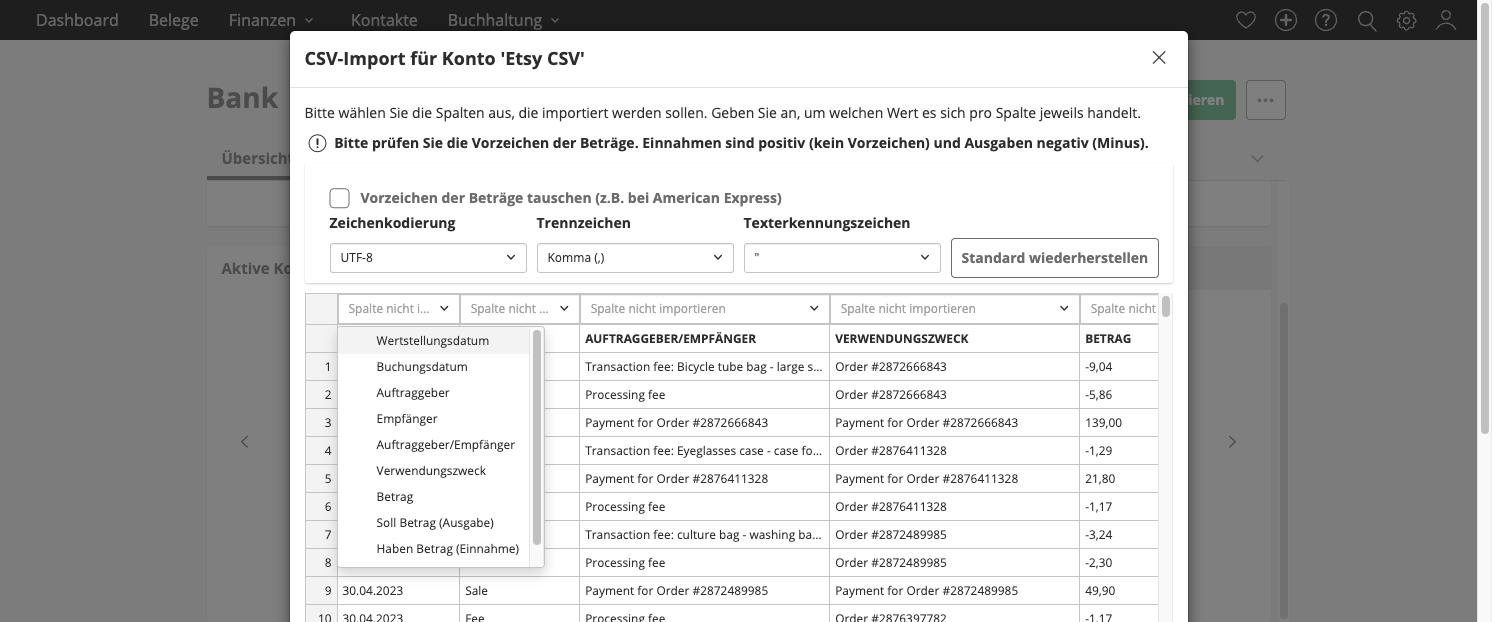1492x622 pixels.
Task: Open the Finanzen menu
Action: [x=271, y=20]
